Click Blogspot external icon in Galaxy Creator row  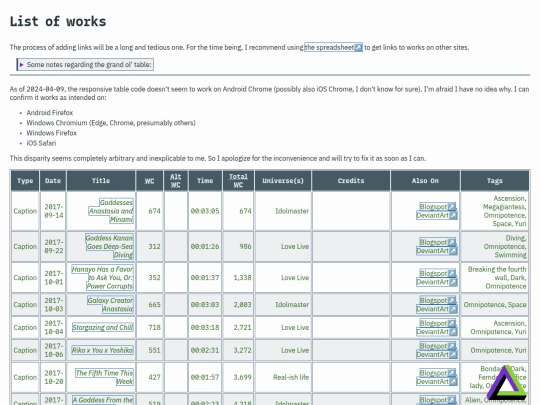click(x=451, y=300)
